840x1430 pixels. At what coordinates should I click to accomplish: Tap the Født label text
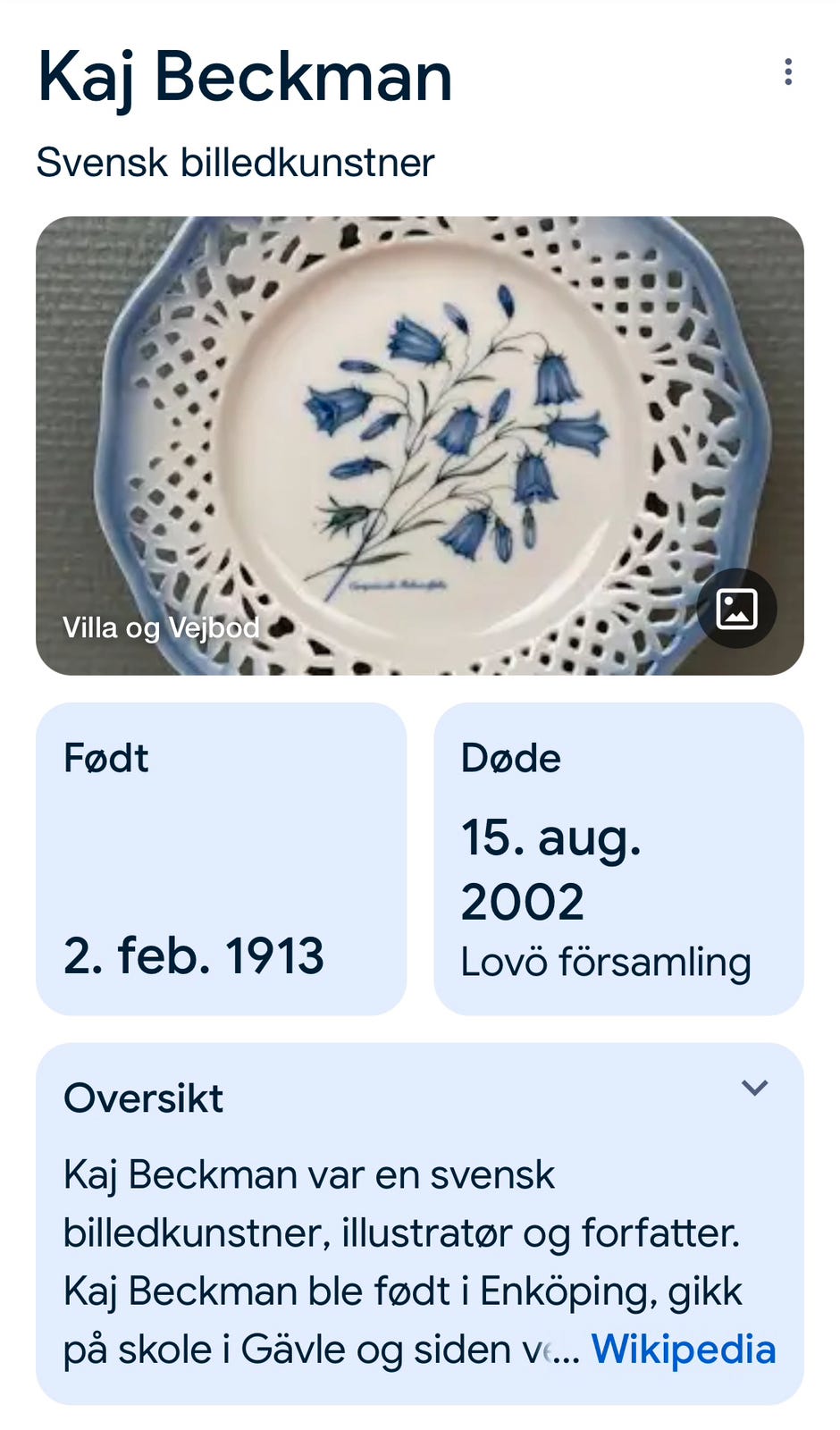(105, 758)
